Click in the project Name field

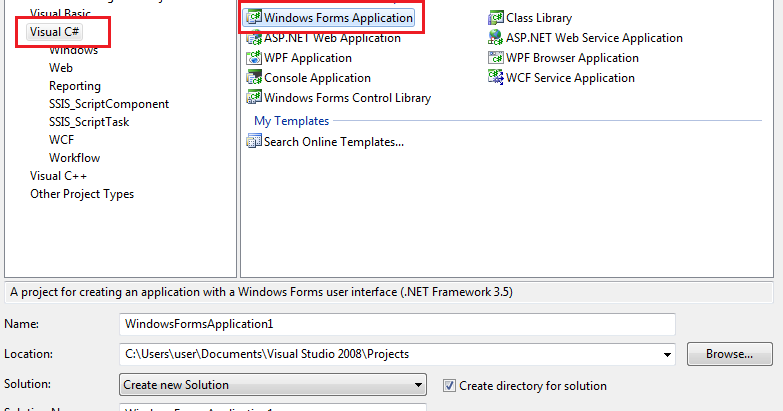pos(397,324)
